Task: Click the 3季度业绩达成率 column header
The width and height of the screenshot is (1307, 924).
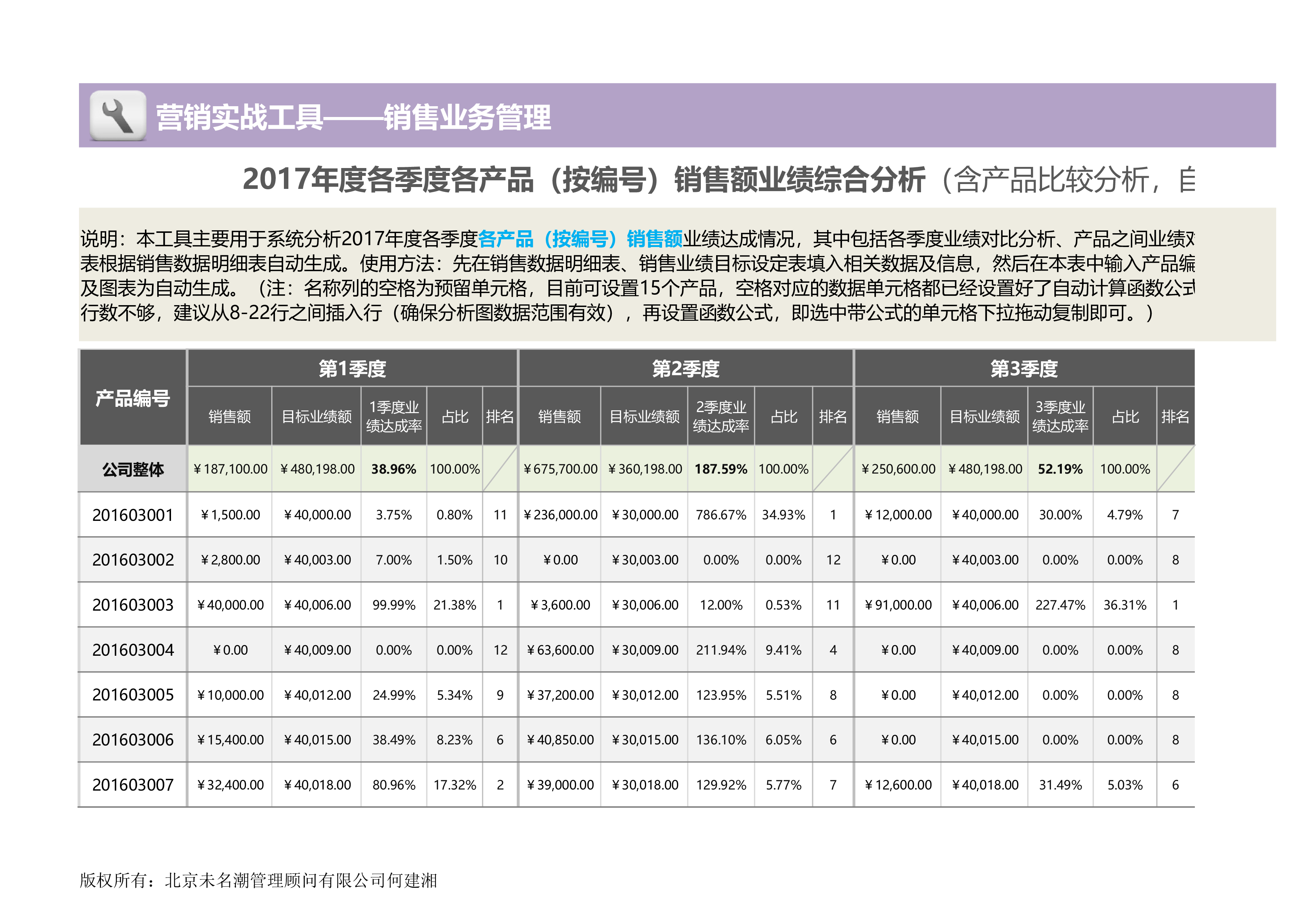Action: (x=1060, y=416)
